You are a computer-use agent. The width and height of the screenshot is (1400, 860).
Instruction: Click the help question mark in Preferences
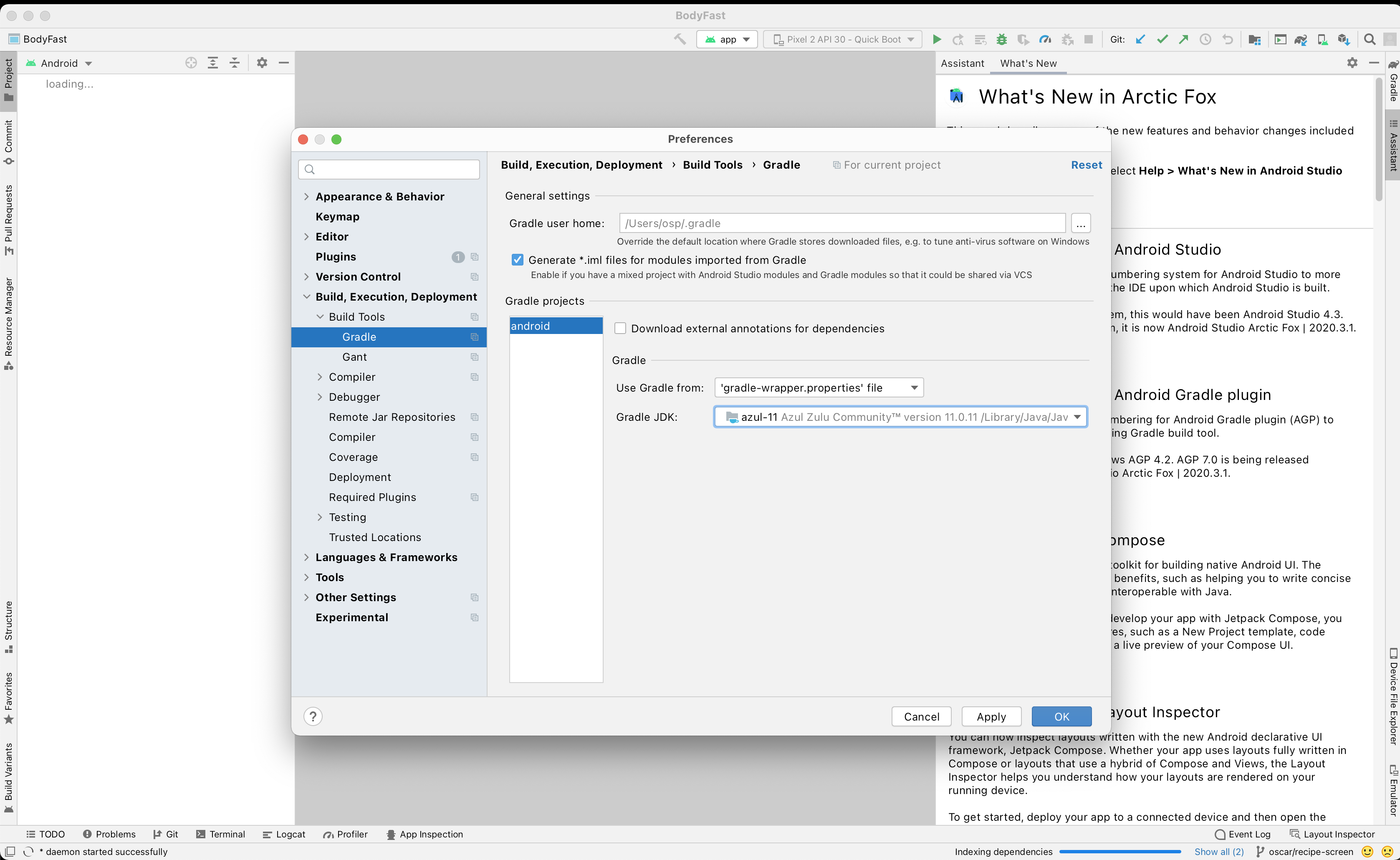click(x=313, y=716)
